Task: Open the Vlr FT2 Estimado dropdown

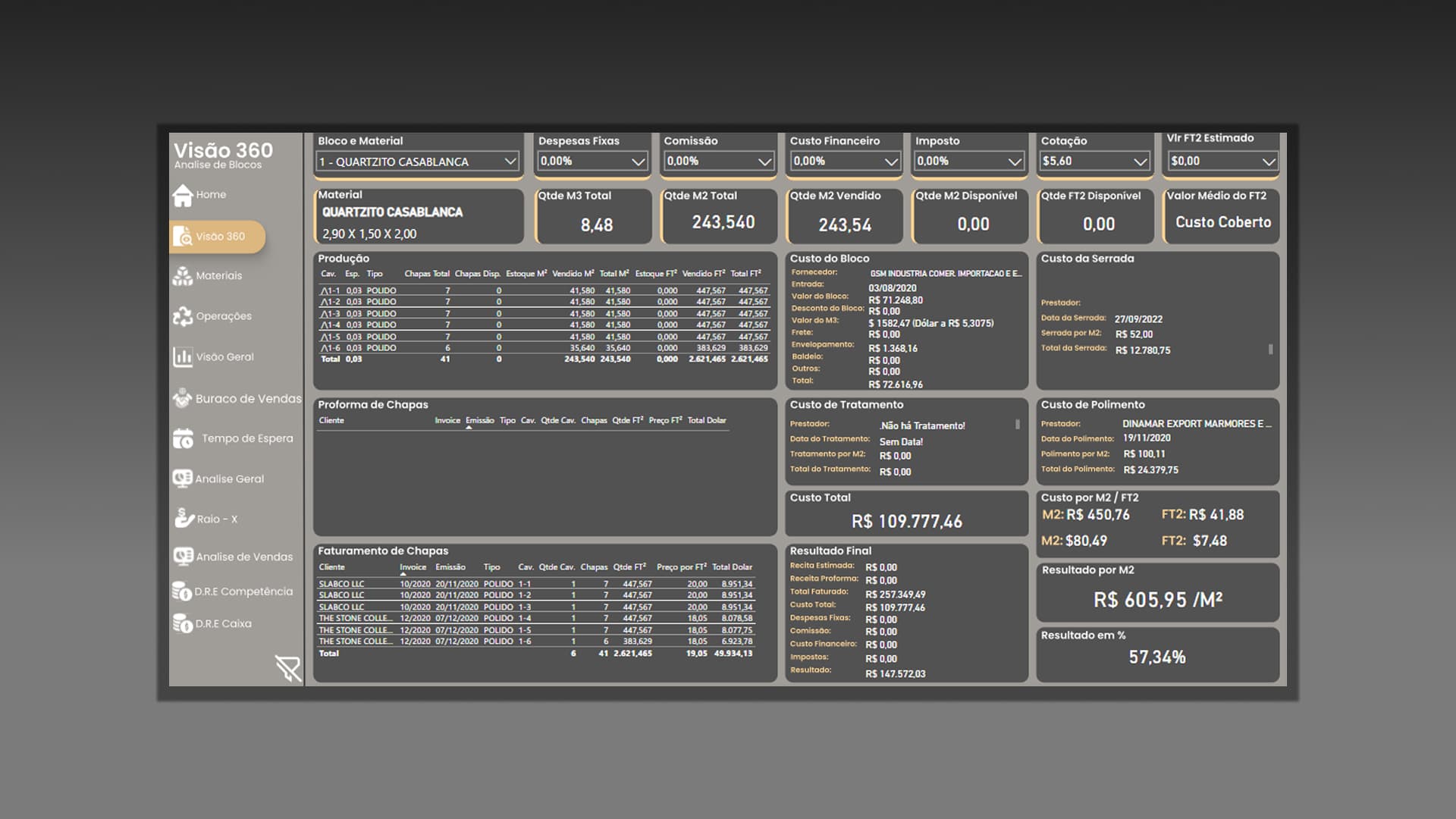Action: point(1223,162)
